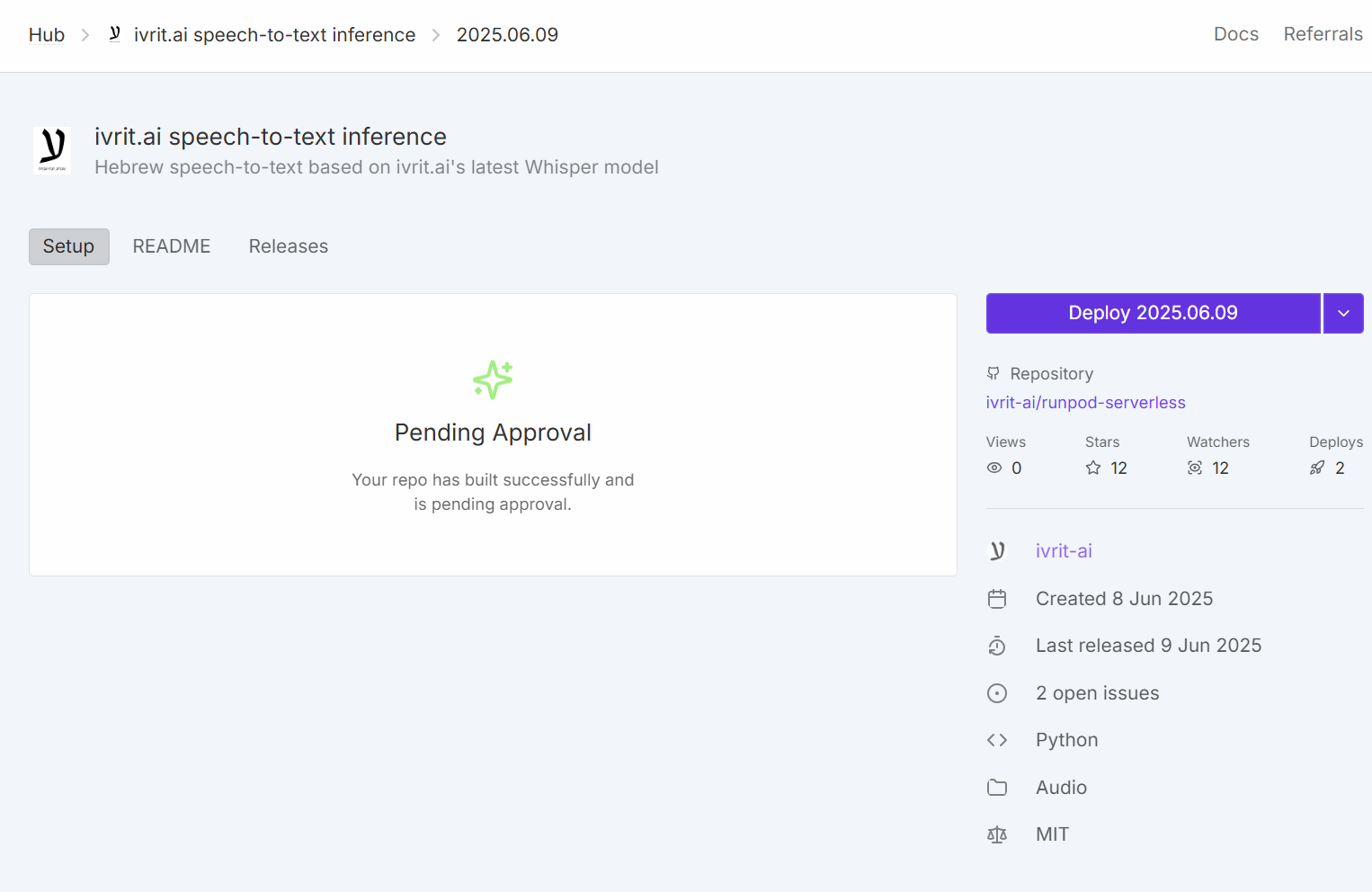Image resolution: width=1372 pixels, height=892 pixels.
Task: Click the ivrit-ai owner avatar icon
Action: point(997,551)
